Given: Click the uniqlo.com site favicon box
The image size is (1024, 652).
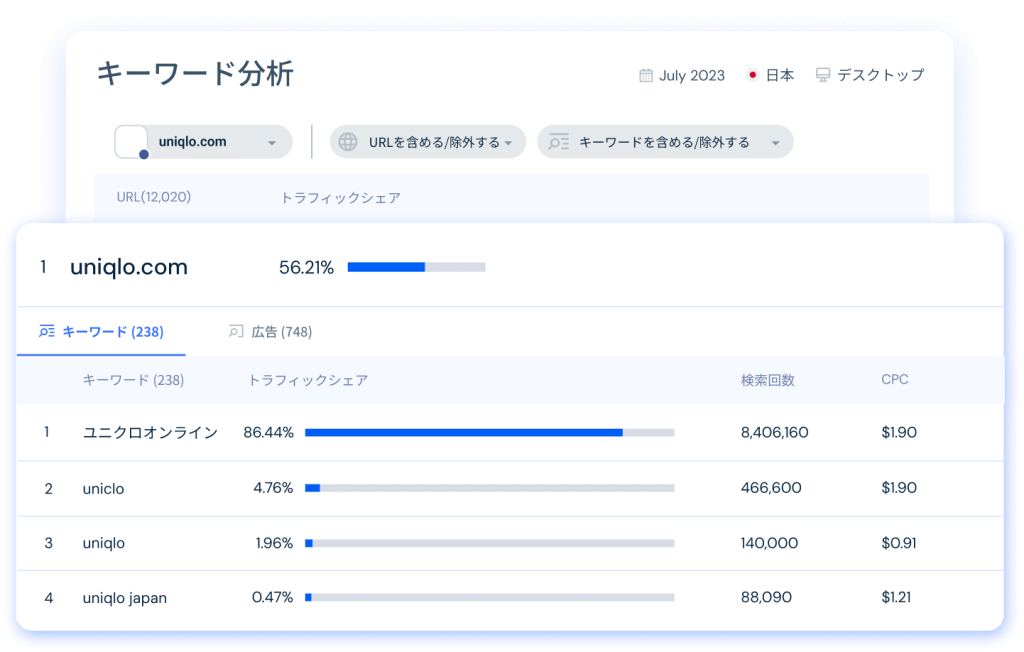Looking at the screenshot, I should [x=131, y=141].
